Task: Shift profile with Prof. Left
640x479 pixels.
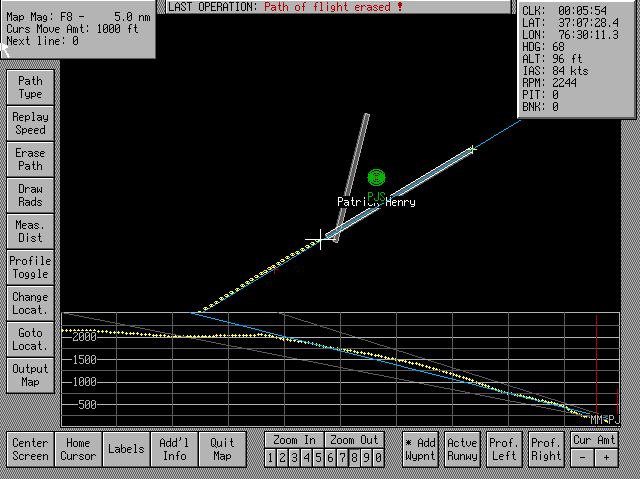Action: click(504, 449)
